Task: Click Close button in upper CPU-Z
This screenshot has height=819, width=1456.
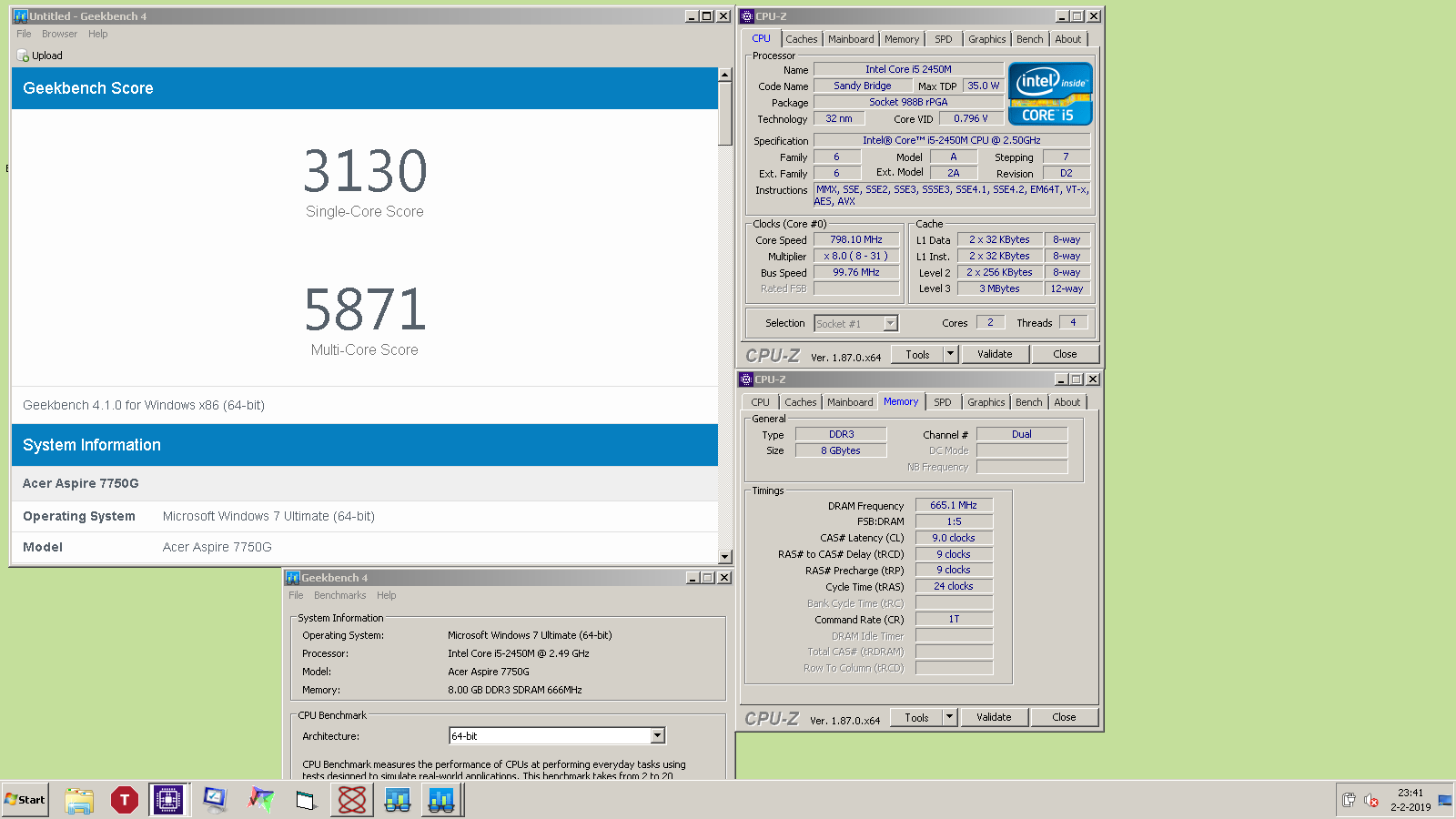Action: (1065, 354)
